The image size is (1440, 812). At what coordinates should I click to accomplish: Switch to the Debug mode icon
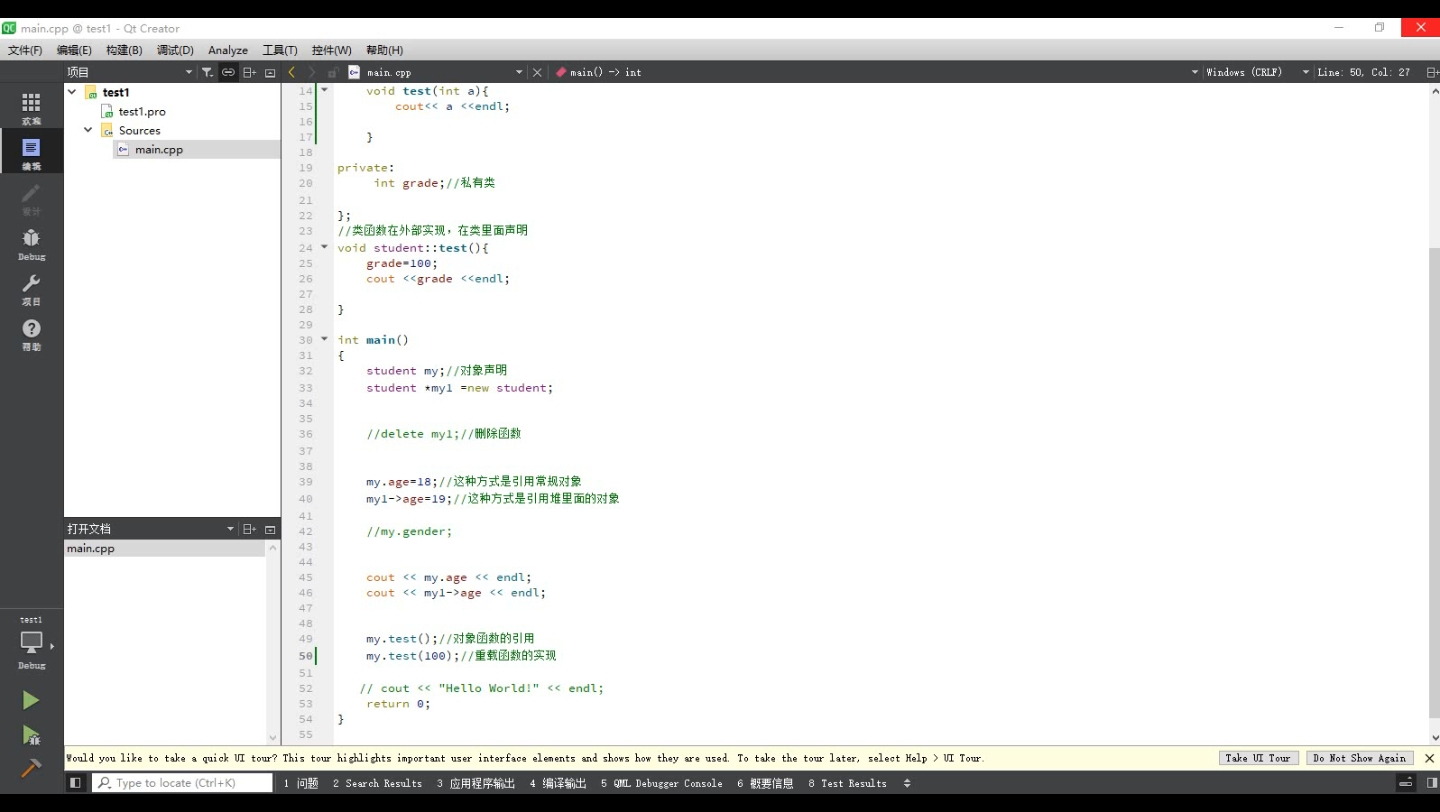pos(31,243)
